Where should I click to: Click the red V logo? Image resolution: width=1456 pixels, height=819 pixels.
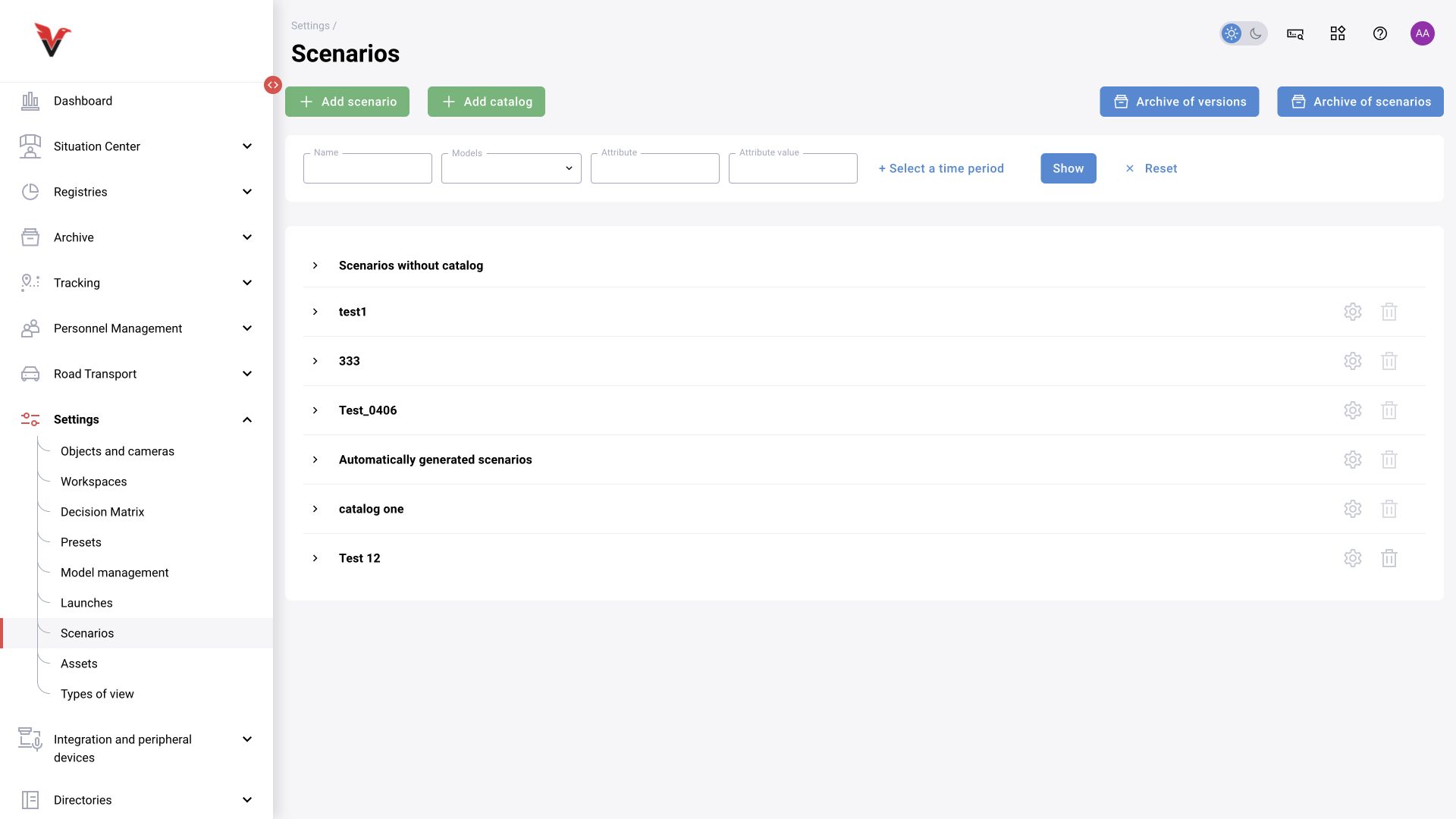click(52, 40)
